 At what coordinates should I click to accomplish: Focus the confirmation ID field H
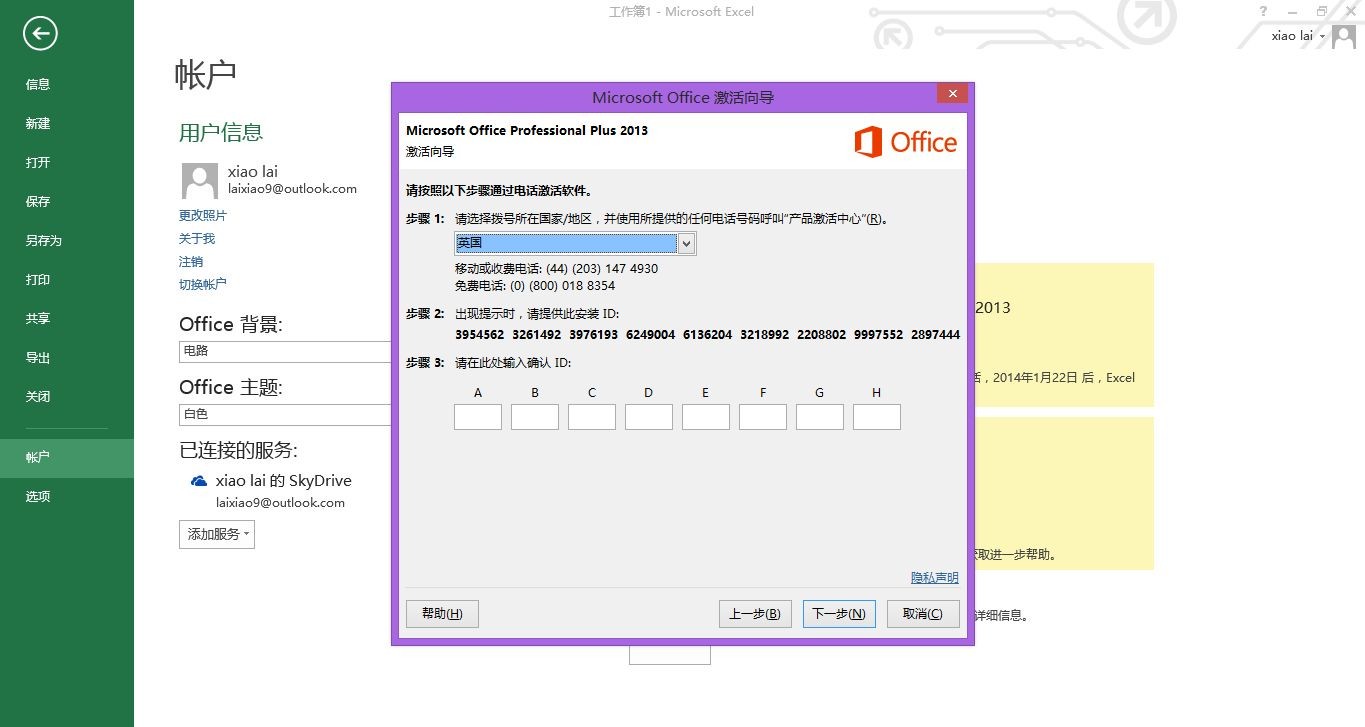tap(877, 417)
